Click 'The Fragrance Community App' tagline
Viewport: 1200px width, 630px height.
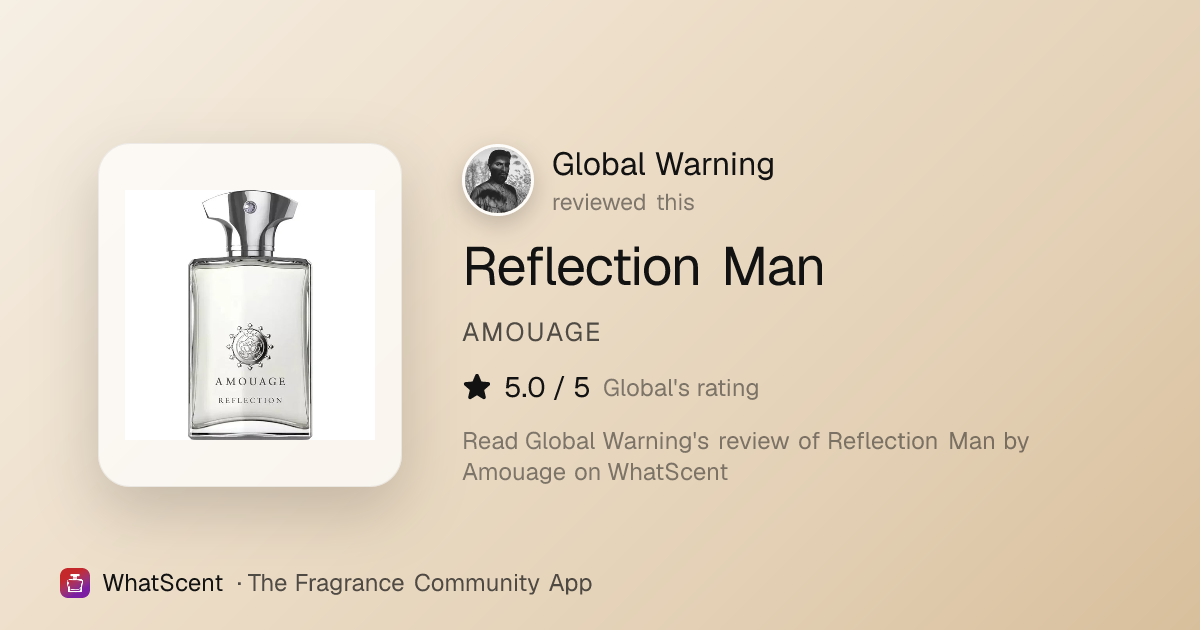coord(420,583)
